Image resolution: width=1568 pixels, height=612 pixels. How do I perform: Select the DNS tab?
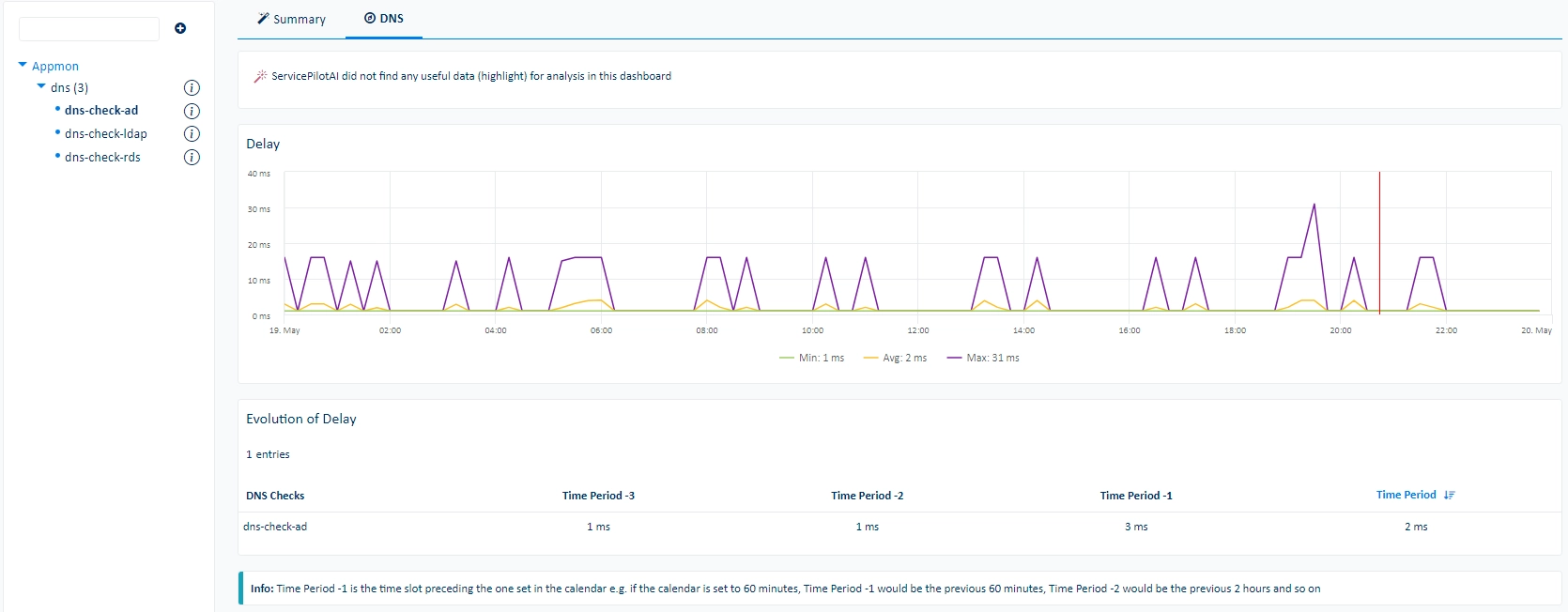click(x=384, y=19)
